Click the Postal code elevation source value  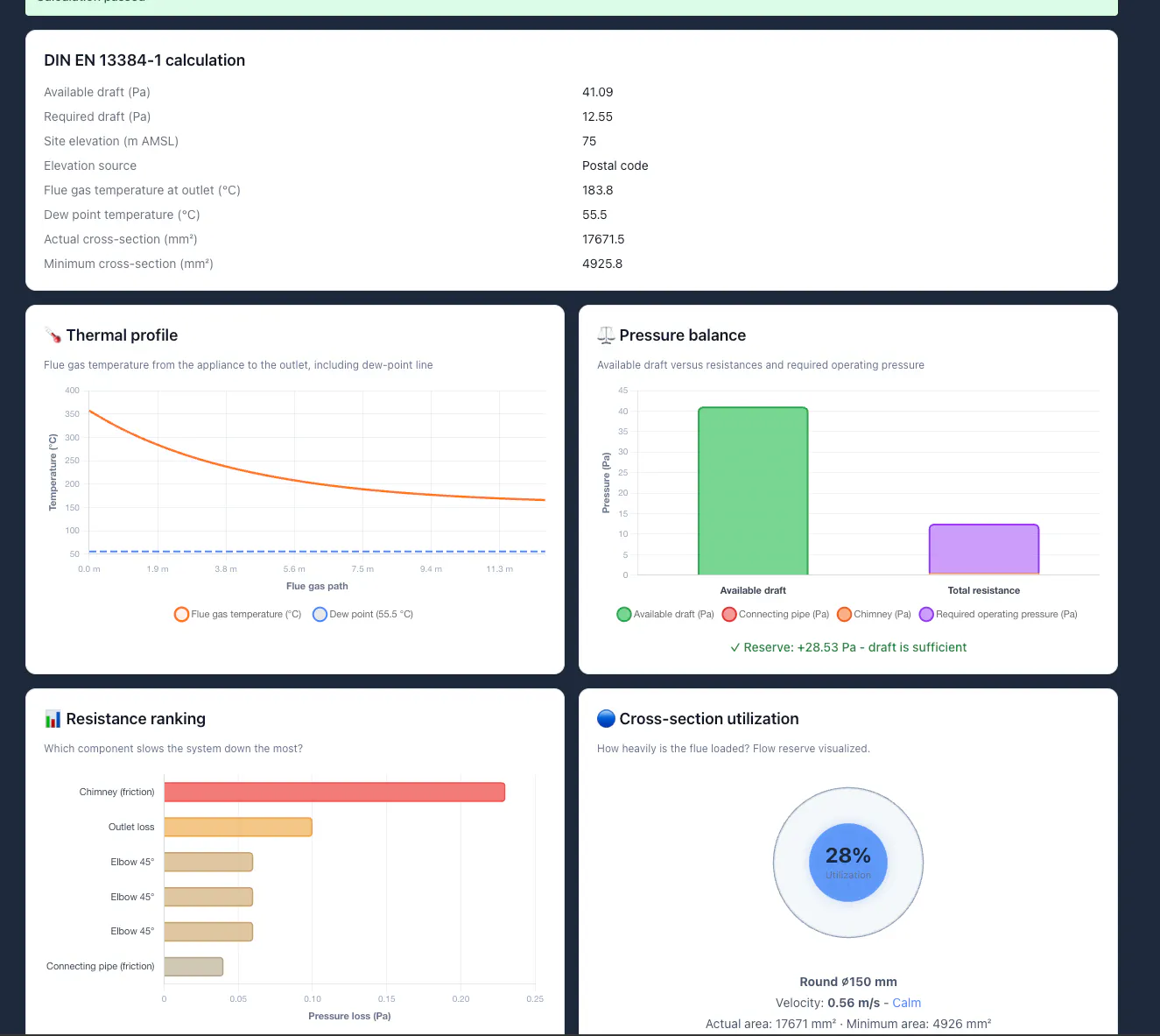pos(615,166)
